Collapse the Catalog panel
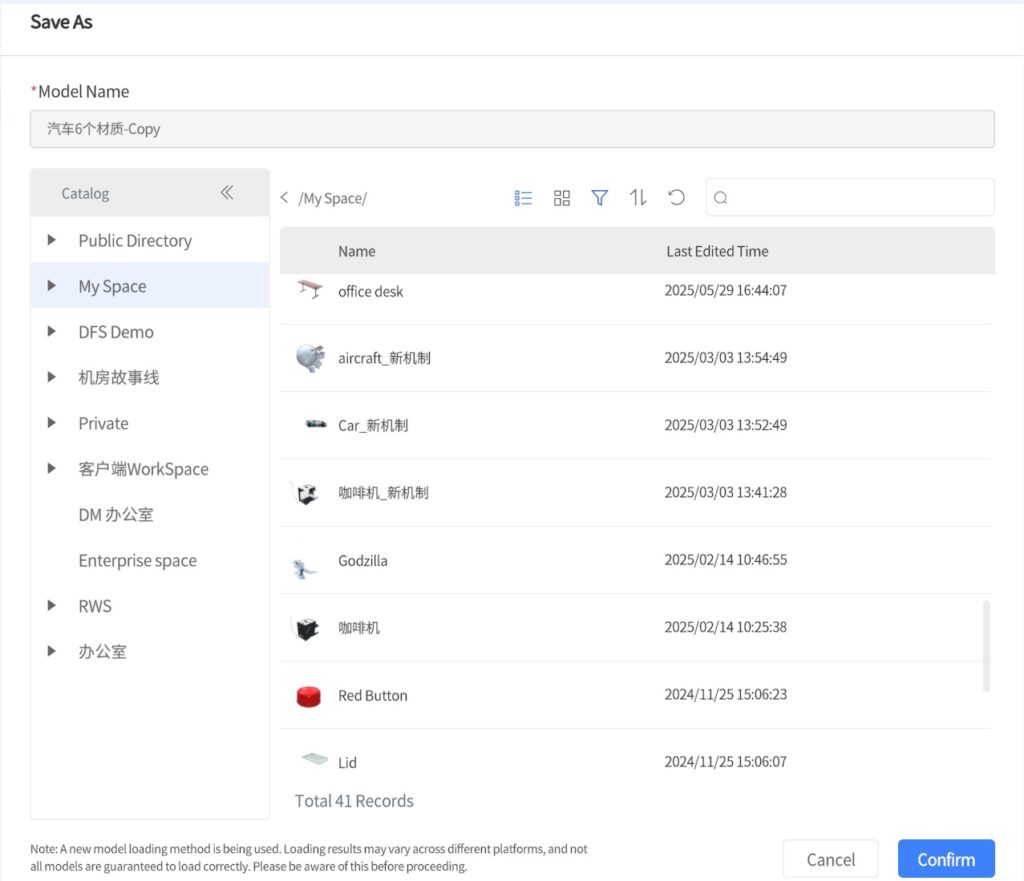The image size is (1024, 881). (x=228, y=192)
